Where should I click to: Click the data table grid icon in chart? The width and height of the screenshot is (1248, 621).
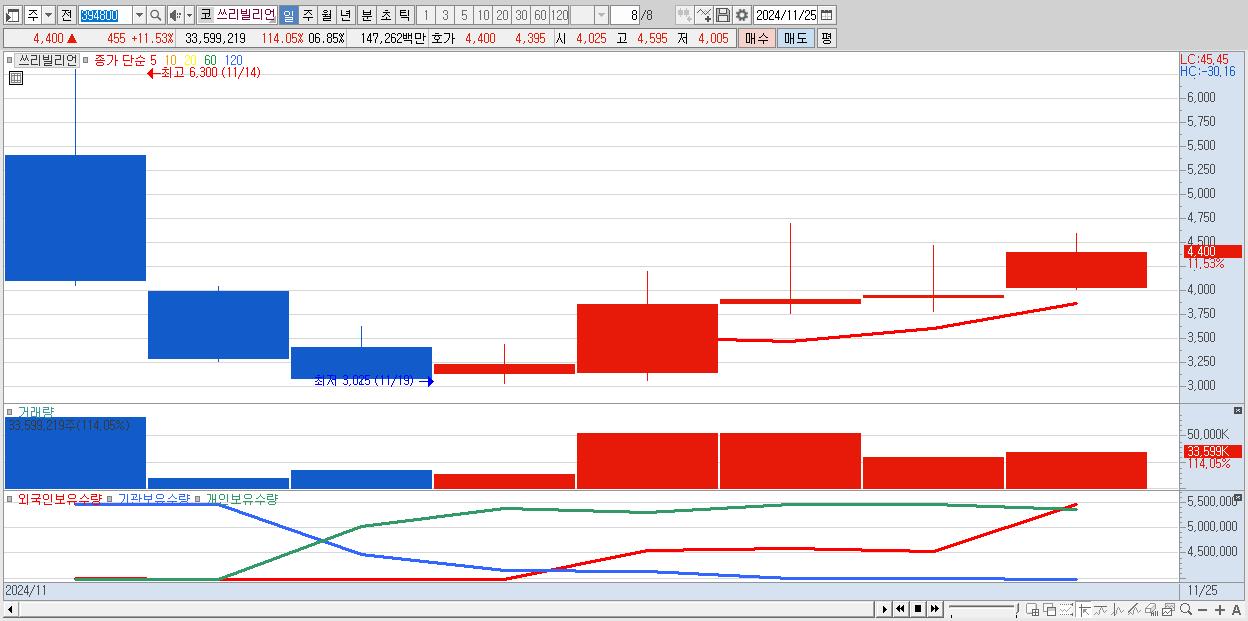[x=16, y=78]
